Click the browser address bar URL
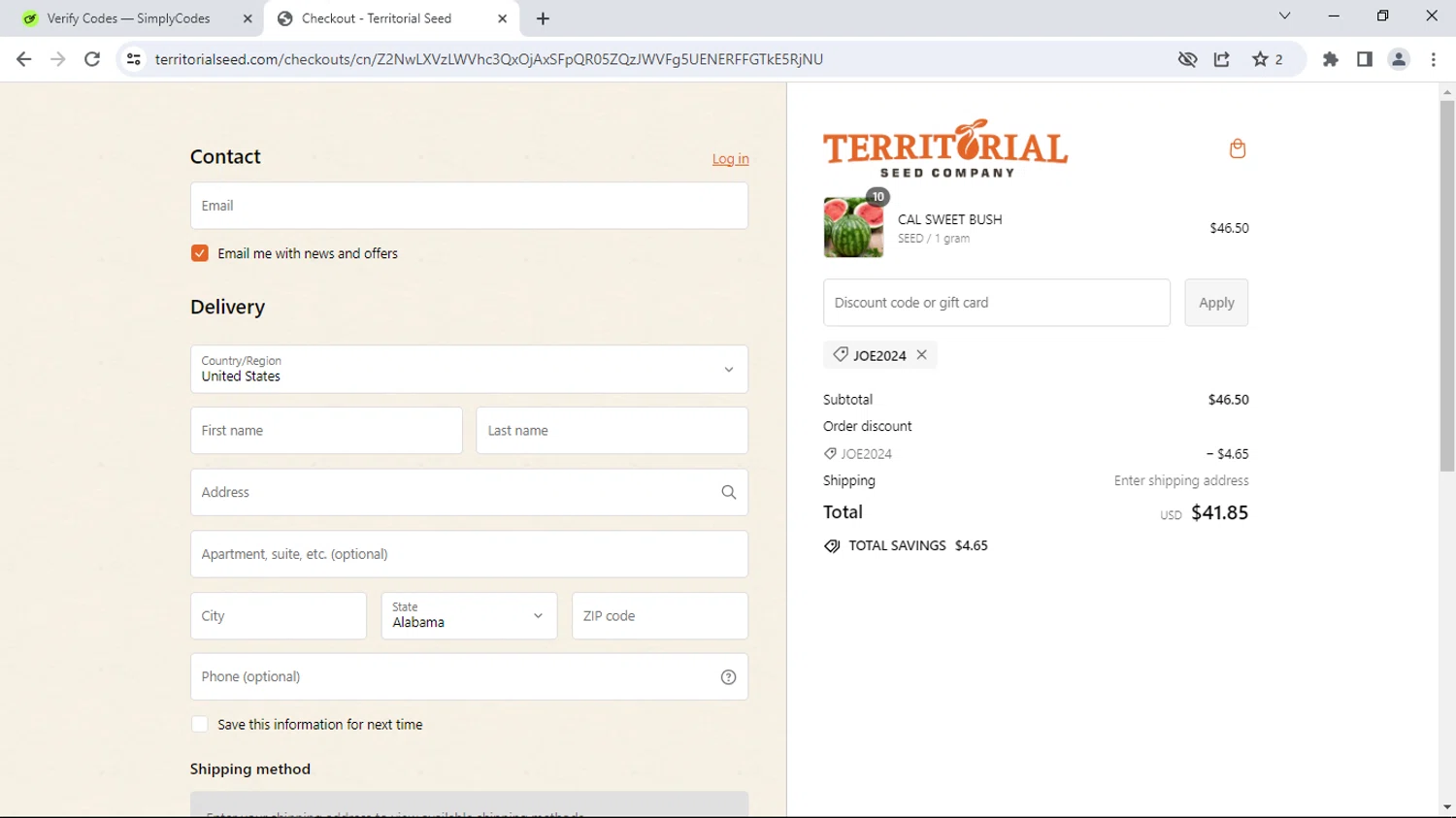 [x=489, y=59]
